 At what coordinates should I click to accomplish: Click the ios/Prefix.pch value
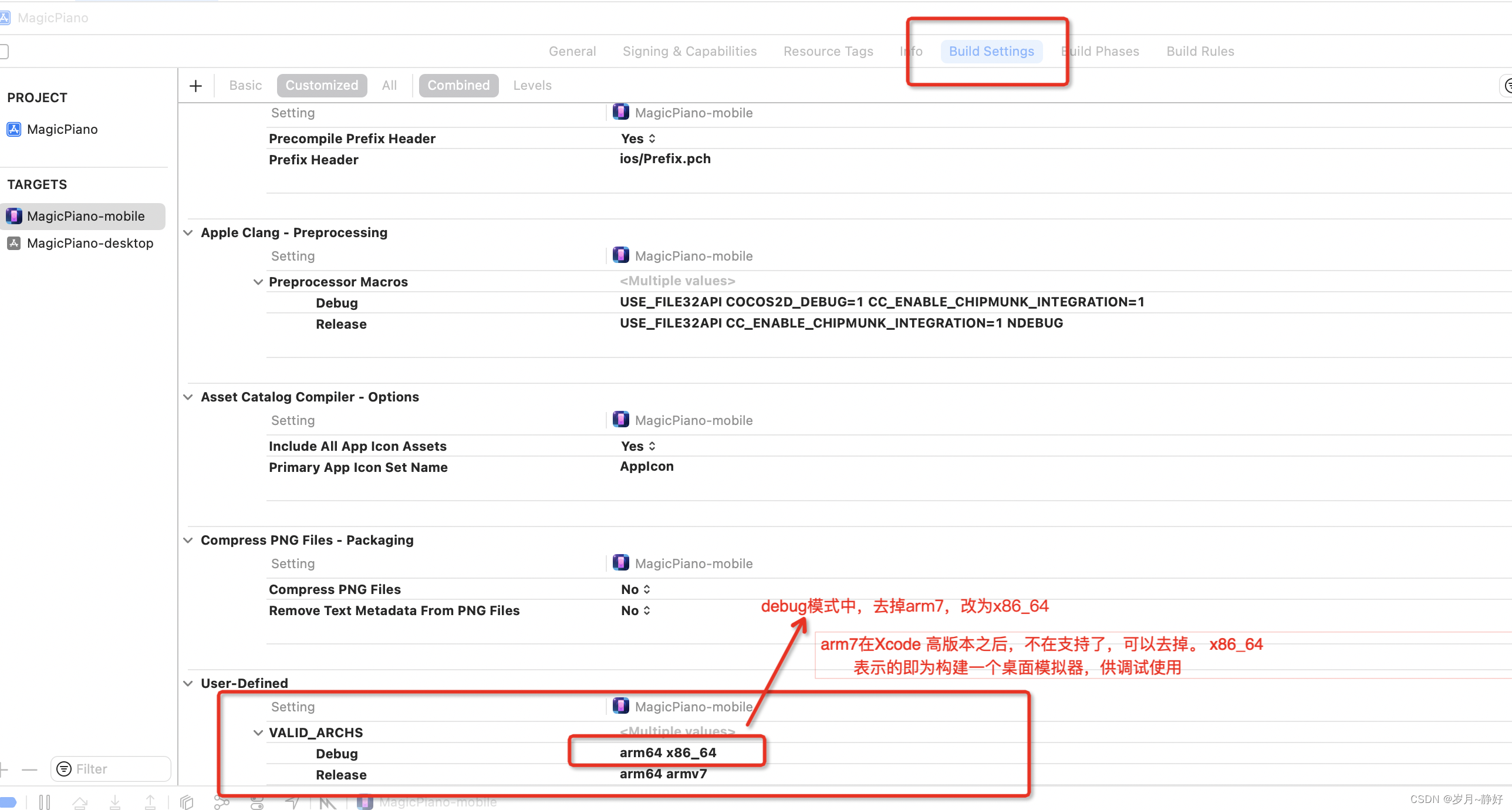[x=665, y=159]
